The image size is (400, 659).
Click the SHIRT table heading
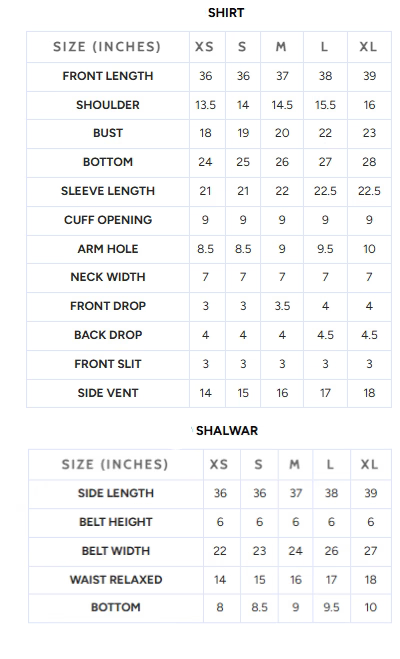[226, 13]
